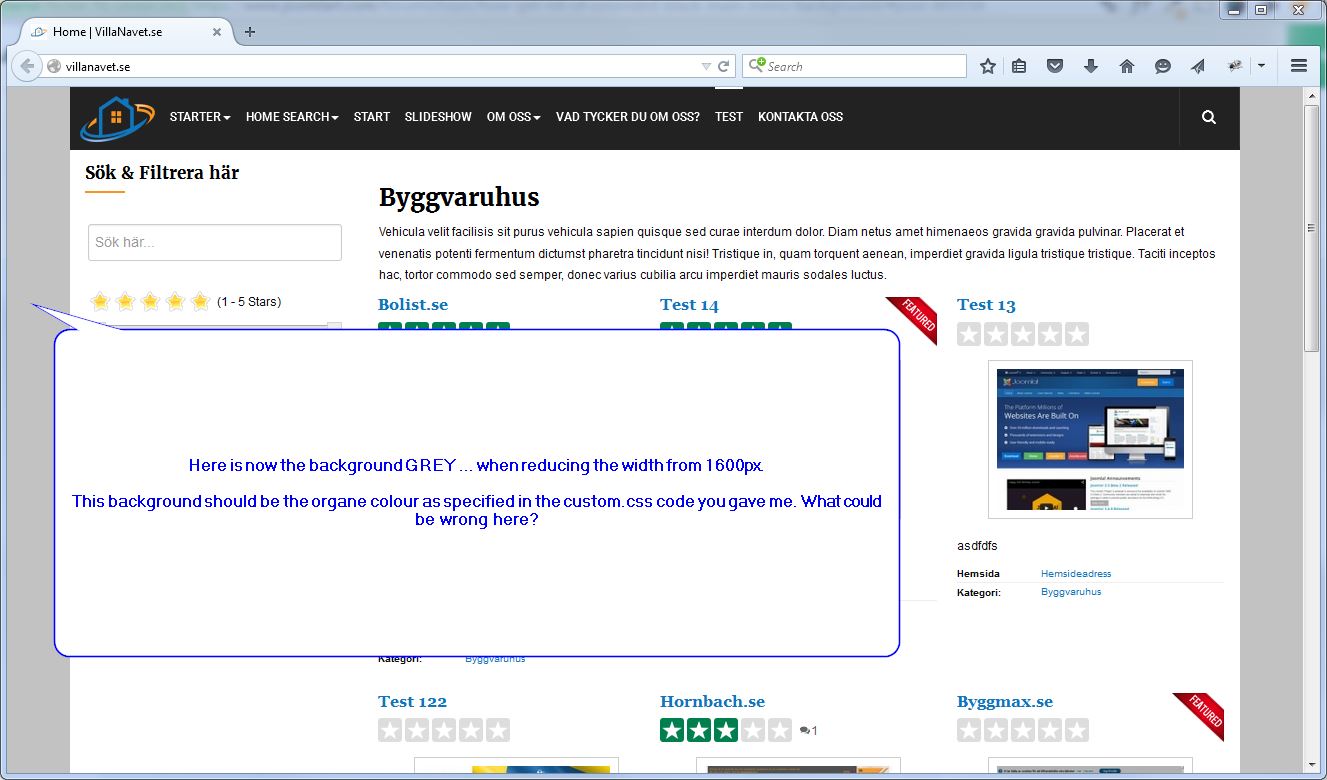This screenshot has width=1327, height=780.
Task: Open the Hornbach.se listing link
Action: 712,702
